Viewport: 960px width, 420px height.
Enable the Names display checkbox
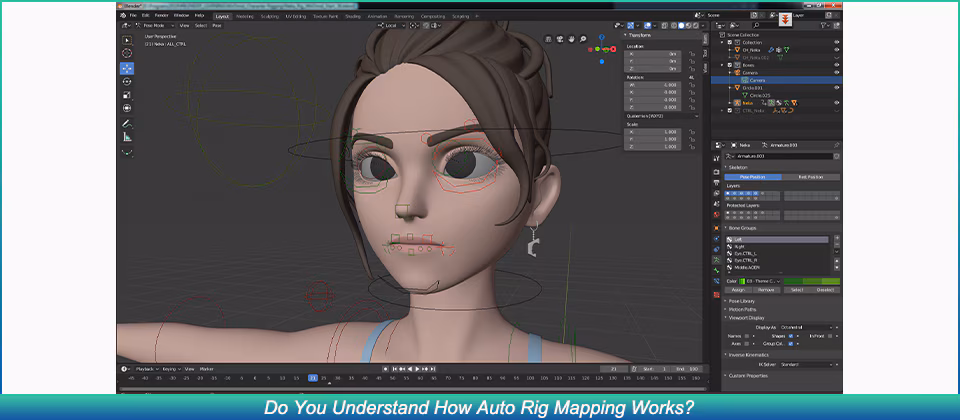[x=746, y=336]
